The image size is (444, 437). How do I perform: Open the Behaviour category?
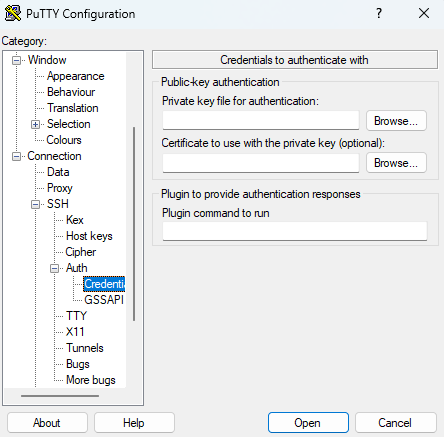click(71, 92)
